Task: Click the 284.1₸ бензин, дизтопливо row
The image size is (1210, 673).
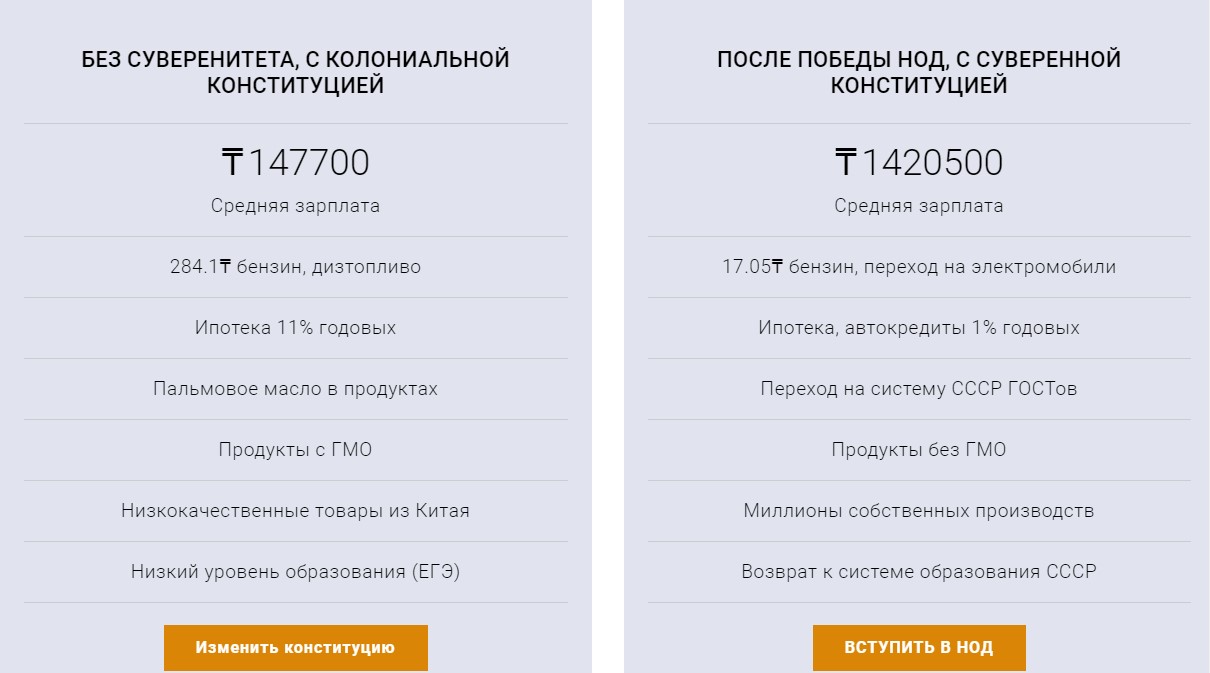Action: pos(296,267)
